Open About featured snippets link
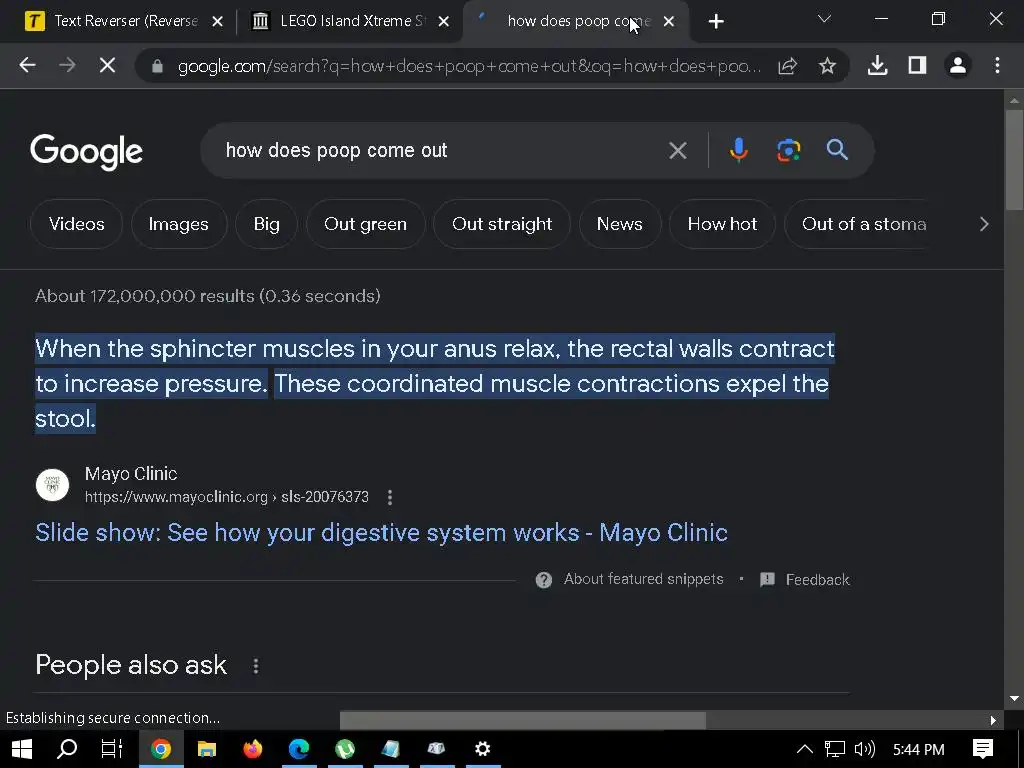The width and height of the screenshot is (1024, 768). 643,579
